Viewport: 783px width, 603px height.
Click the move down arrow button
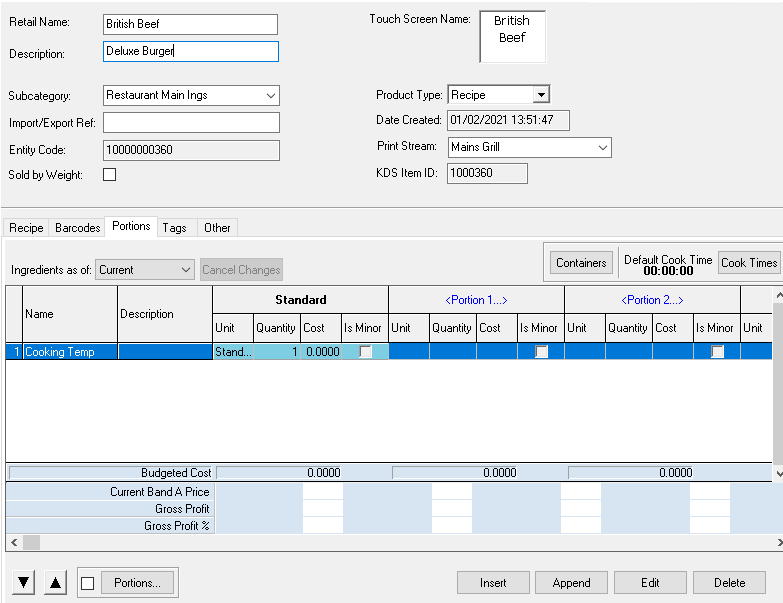coord(25,583)
